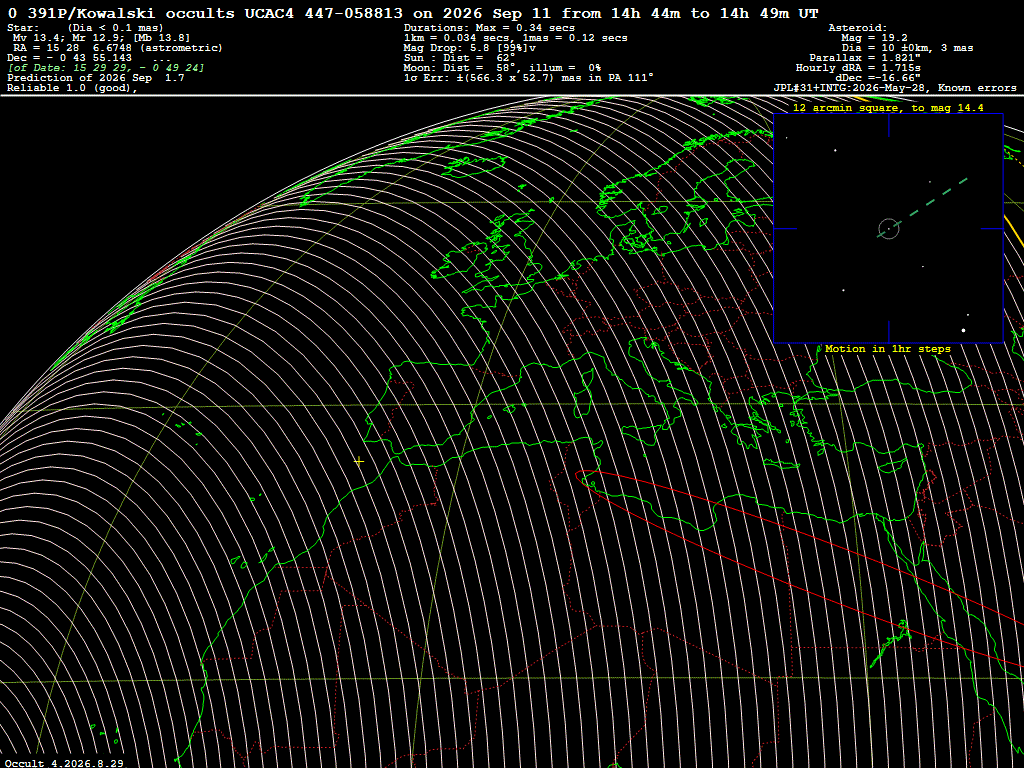
Task: Click the 'Mag Drop: 5.8' line
Action: tap(470, 48)
